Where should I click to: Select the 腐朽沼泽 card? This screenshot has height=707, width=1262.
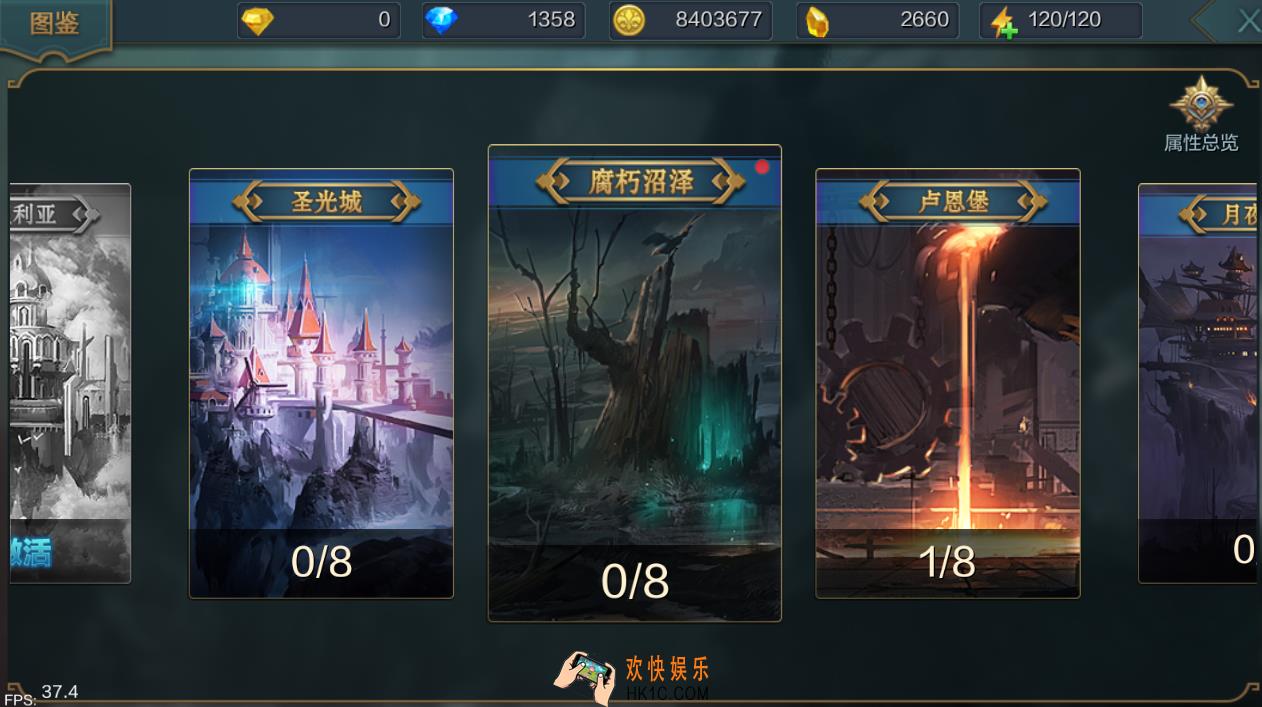point(635,384)
